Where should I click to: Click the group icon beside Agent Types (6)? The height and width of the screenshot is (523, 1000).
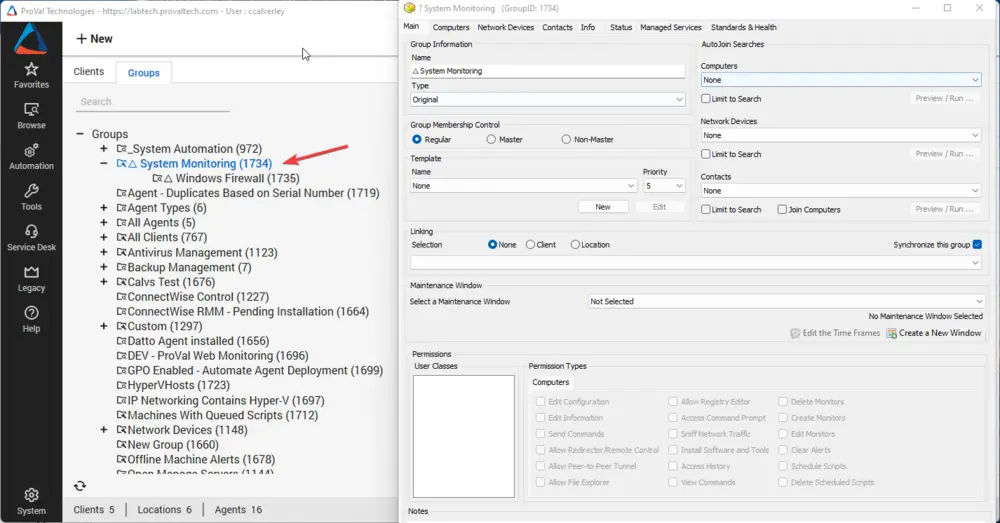[x=122, y=208]
